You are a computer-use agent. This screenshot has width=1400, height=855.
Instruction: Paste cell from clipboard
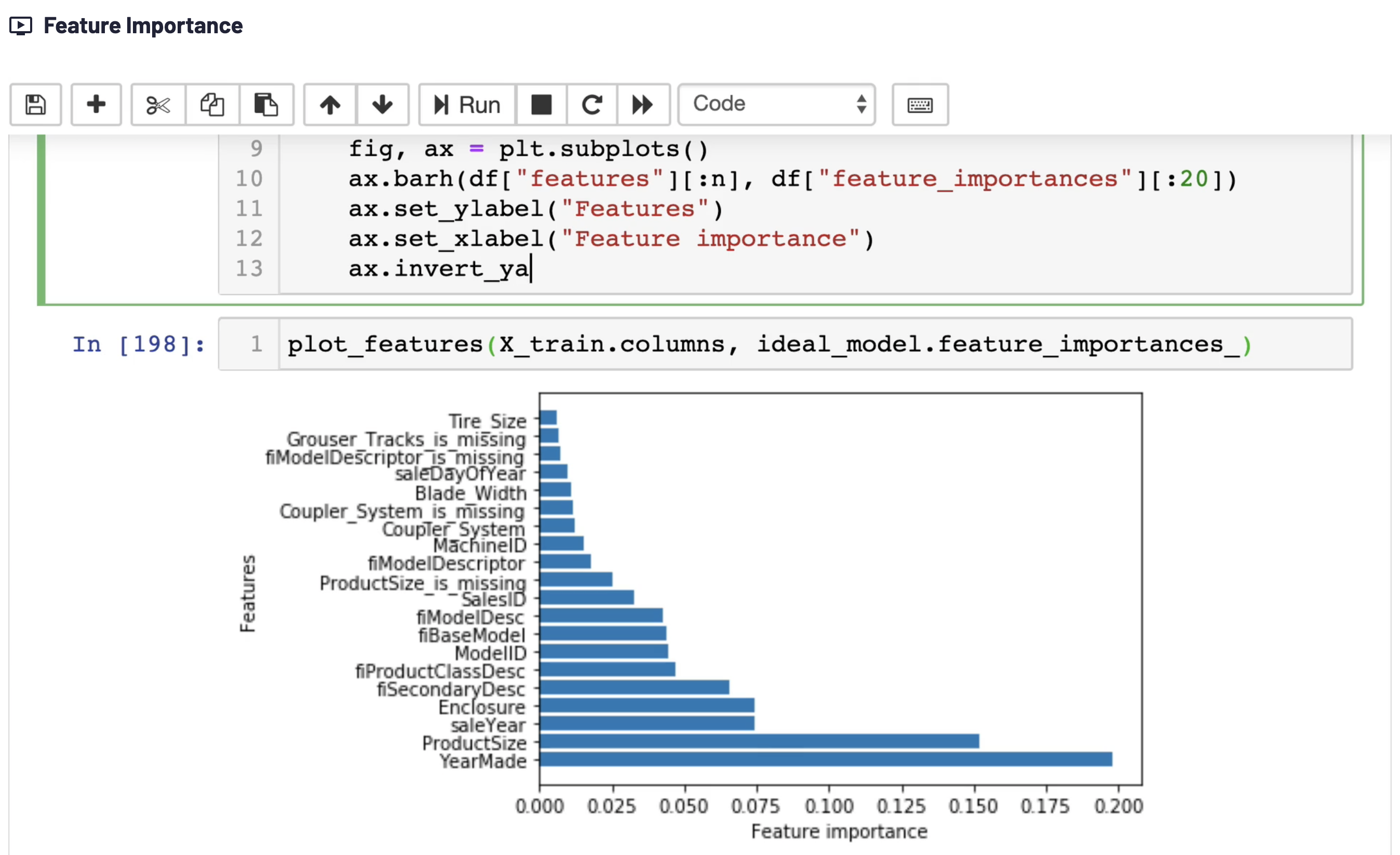[x=266, y=104]
